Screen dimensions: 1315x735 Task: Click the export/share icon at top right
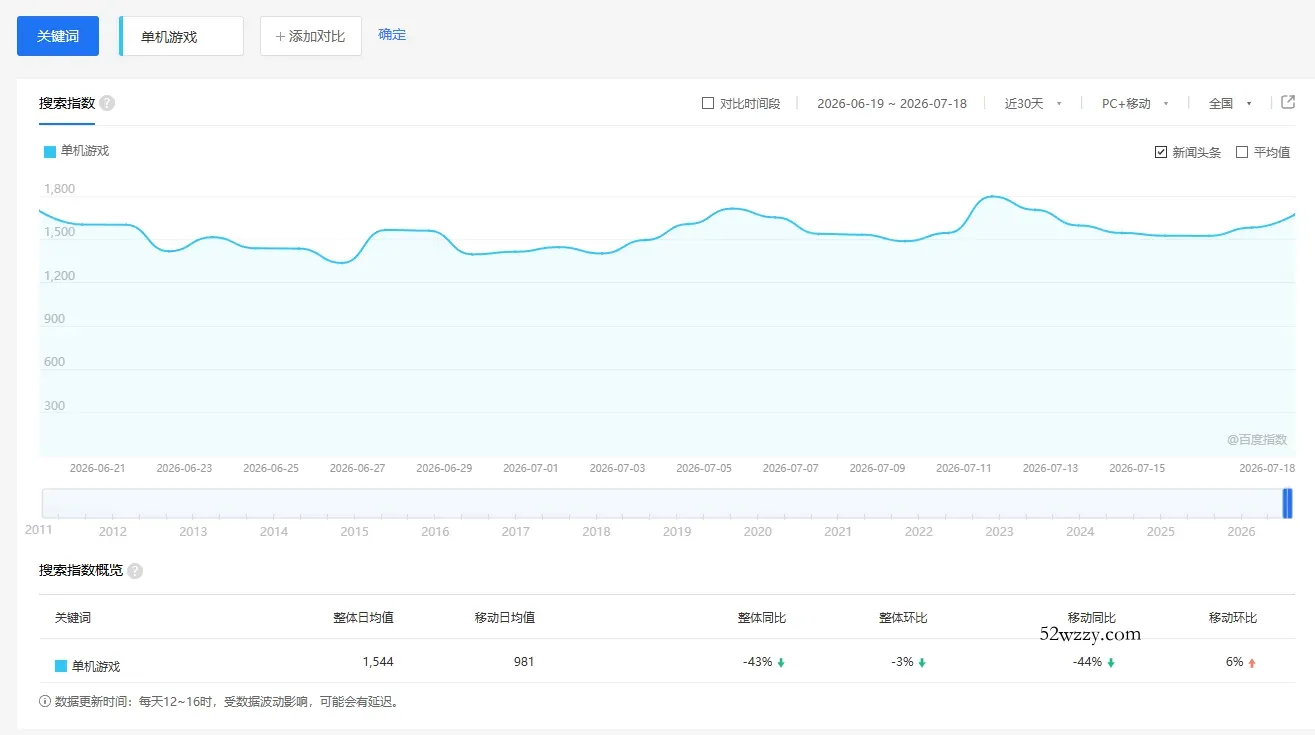(1288, 102)
